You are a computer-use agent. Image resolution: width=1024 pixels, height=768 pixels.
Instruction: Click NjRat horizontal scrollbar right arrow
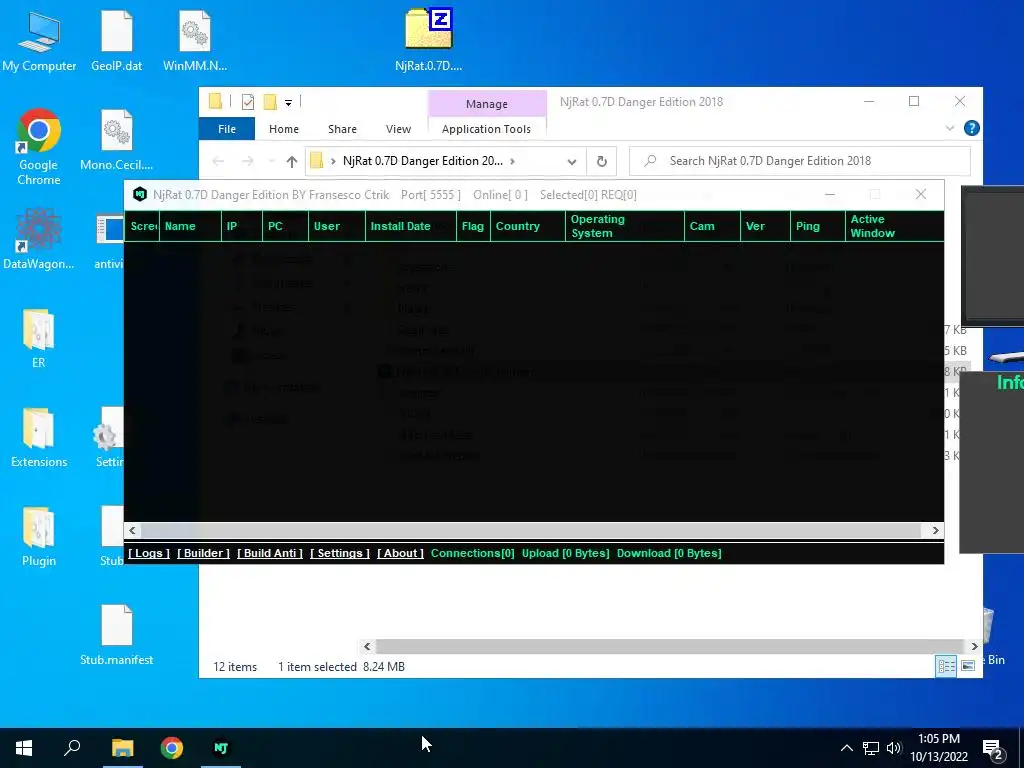[935, 530]
